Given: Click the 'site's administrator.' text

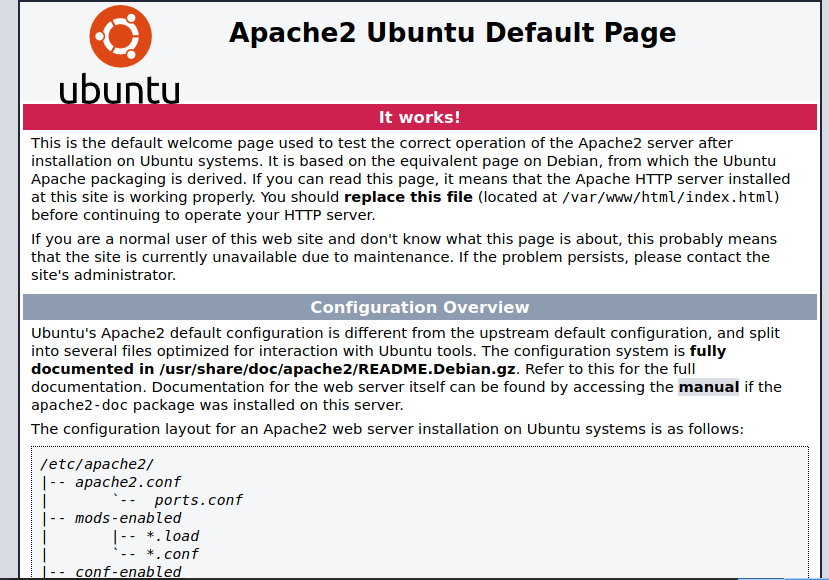Looking at the screenshot, I should click(104, 275).
